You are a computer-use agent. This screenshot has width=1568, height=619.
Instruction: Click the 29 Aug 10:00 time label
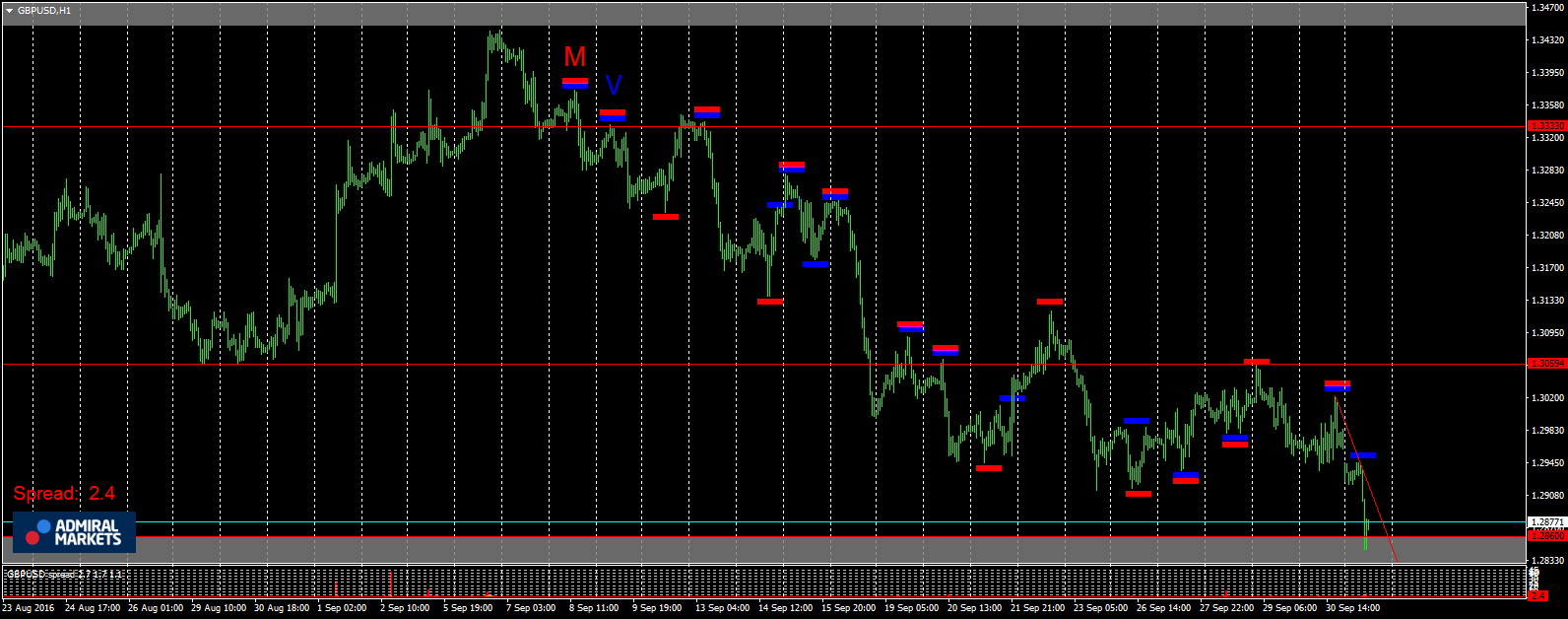point(219,608)
